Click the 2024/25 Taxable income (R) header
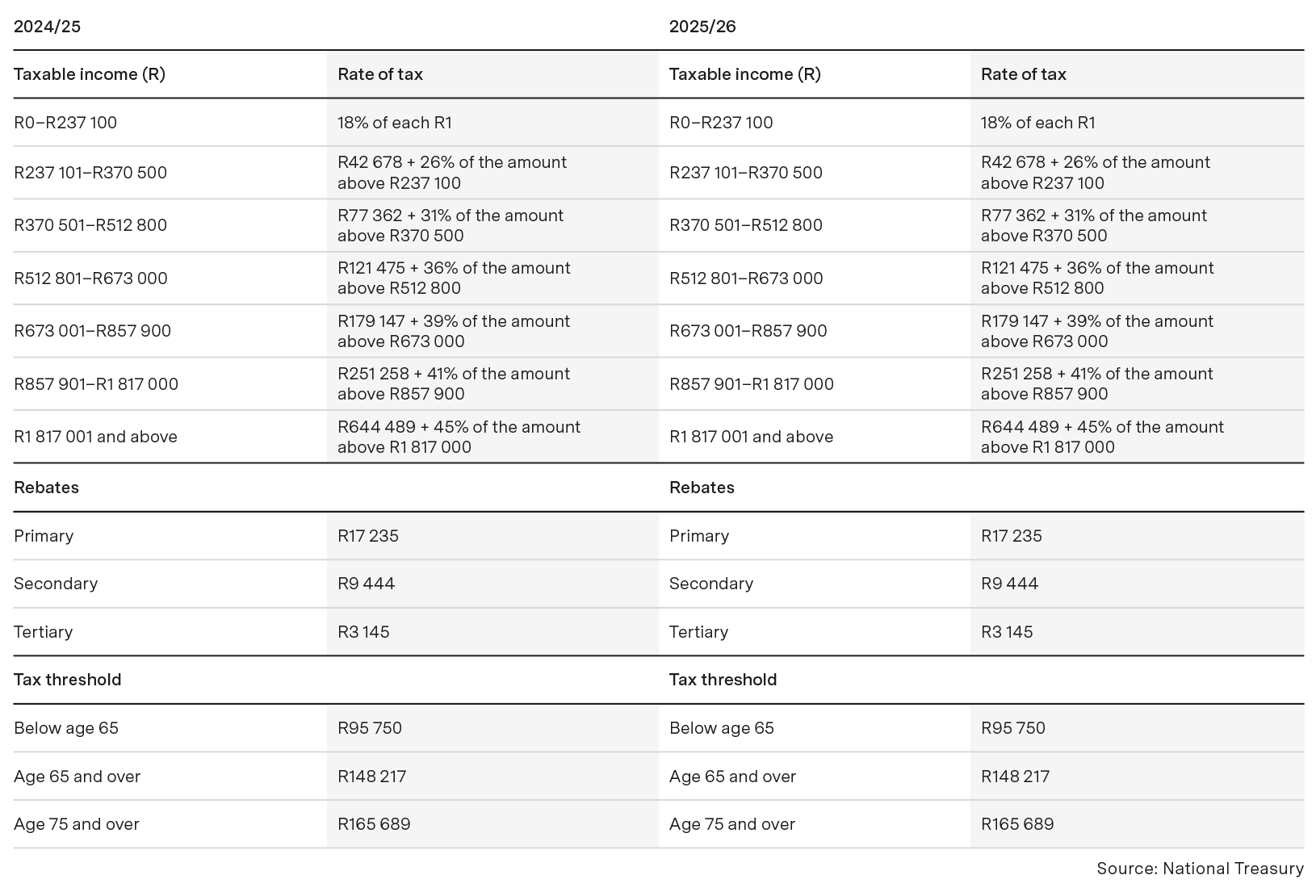This screenshot has height=896, width=1316. click(x=89, y=74)
